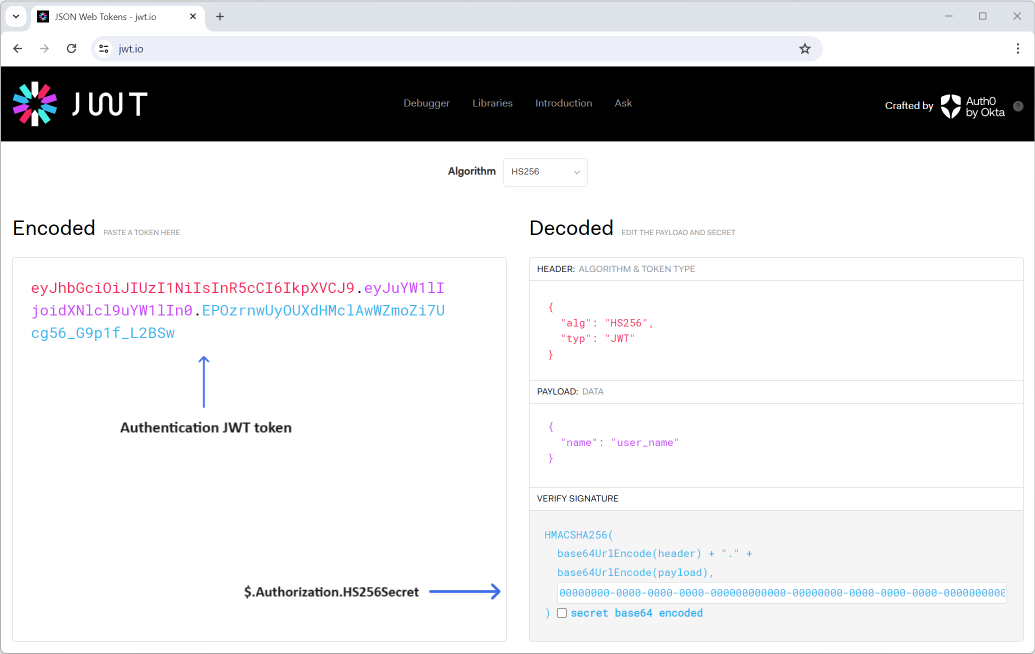Click the Ask navigation link
Viewport: 1035px width, 654px height.
[623, 103]
